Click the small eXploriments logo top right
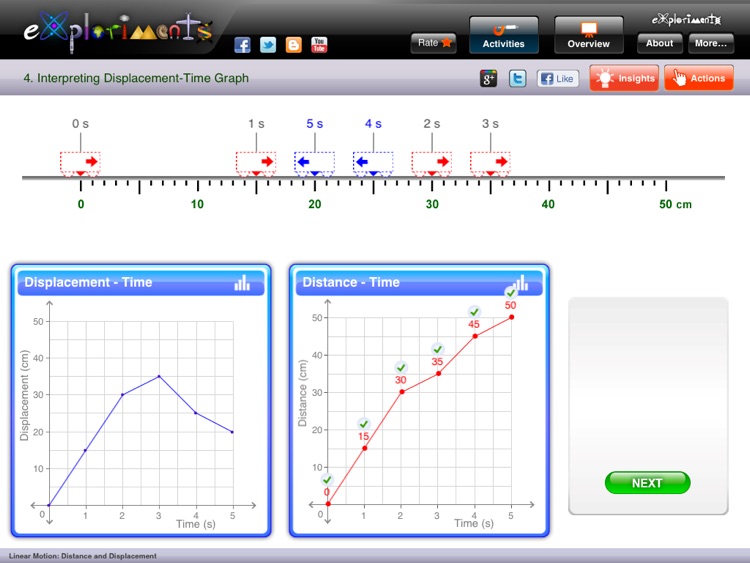Viewport: 750px width, 563px height. [x=685, y=20]
